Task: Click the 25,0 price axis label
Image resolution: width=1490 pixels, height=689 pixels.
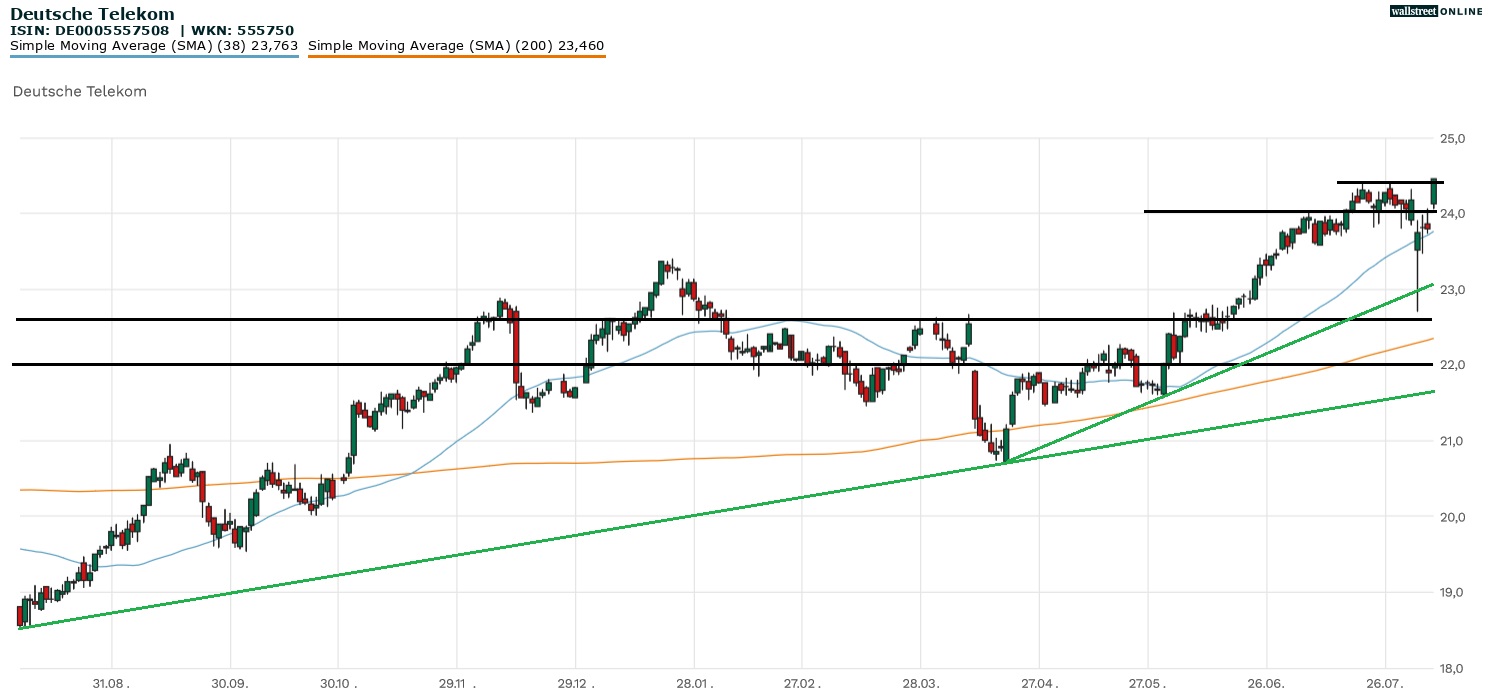Action: coord(1453,138)
